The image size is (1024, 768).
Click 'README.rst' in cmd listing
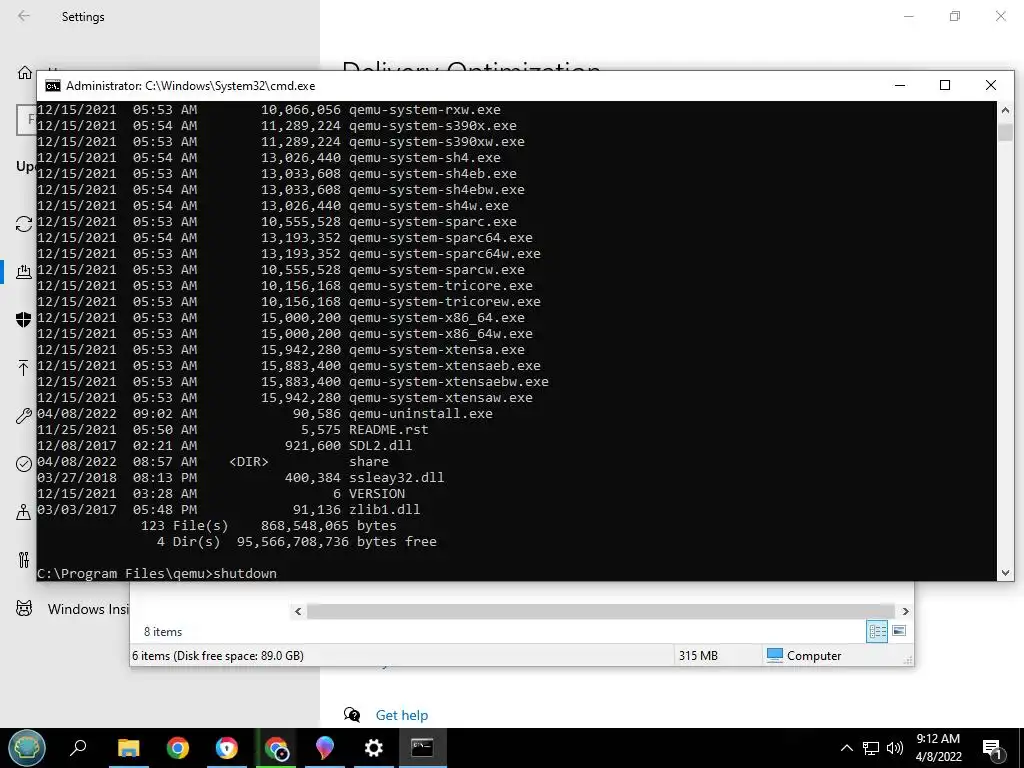coord(389,430)
